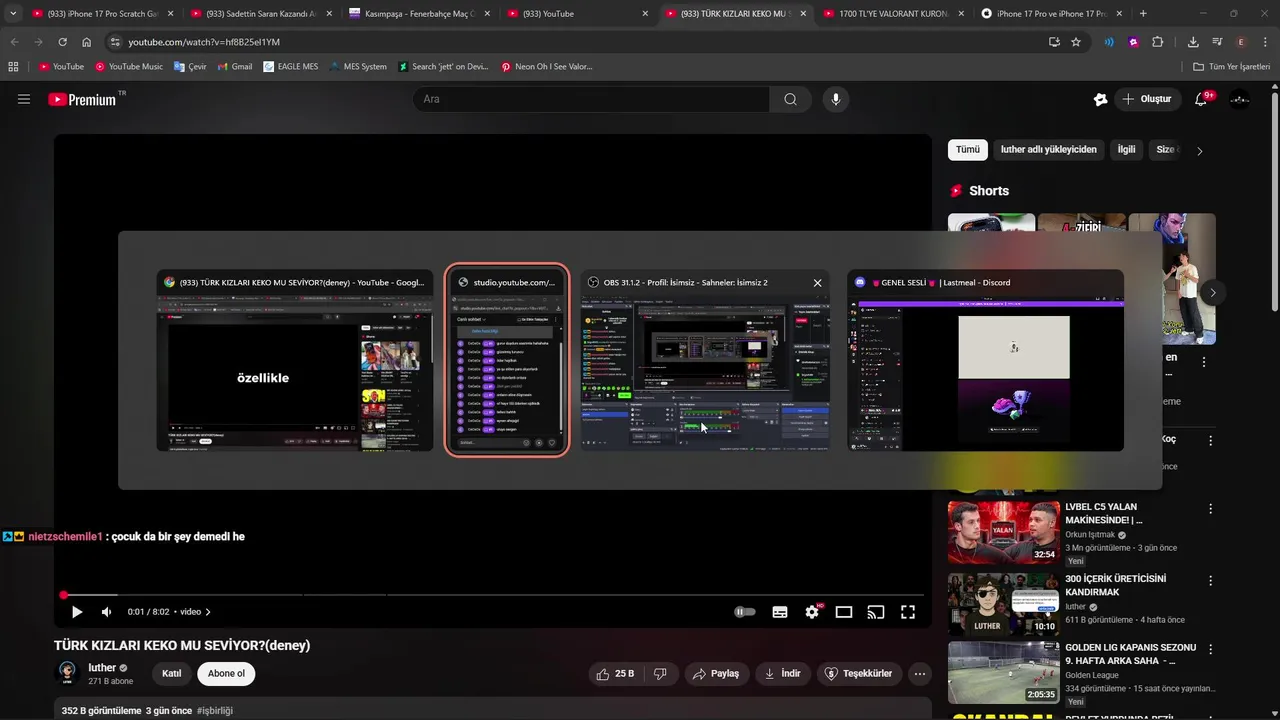Screen dimensions: 1280x720
Task: Switch to TÜRK KIZLARI YouTube window thumbnail
Action: 295,361
